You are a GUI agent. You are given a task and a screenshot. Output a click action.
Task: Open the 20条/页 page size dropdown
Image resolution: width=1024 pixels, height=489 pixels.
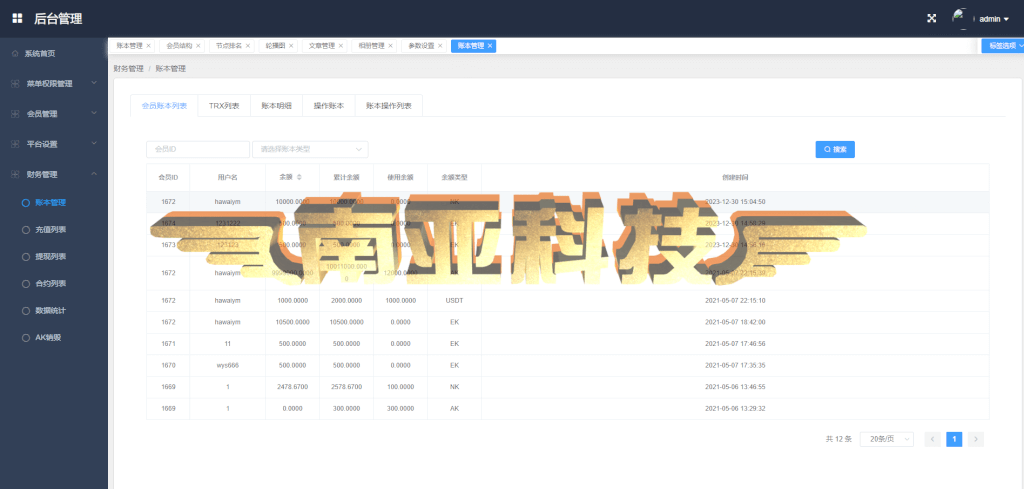tap(887, 439)
